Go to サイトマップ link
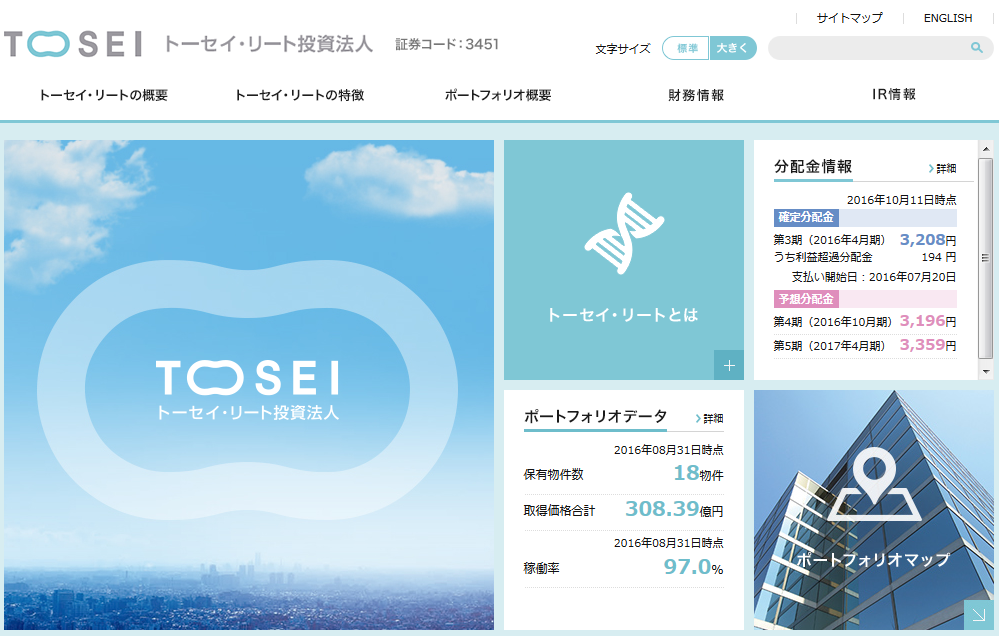 point(849,18)
